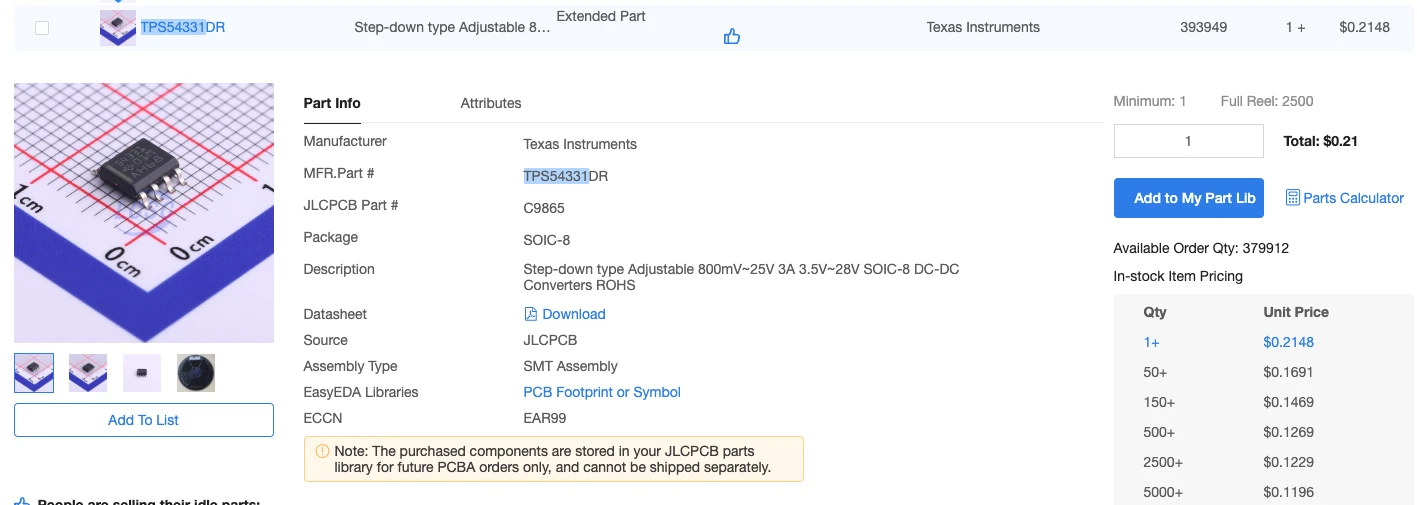The height and width of the screenshot is (505, 1417).
Task: Open the Part Info tab
Action: [x=332, y=103]
